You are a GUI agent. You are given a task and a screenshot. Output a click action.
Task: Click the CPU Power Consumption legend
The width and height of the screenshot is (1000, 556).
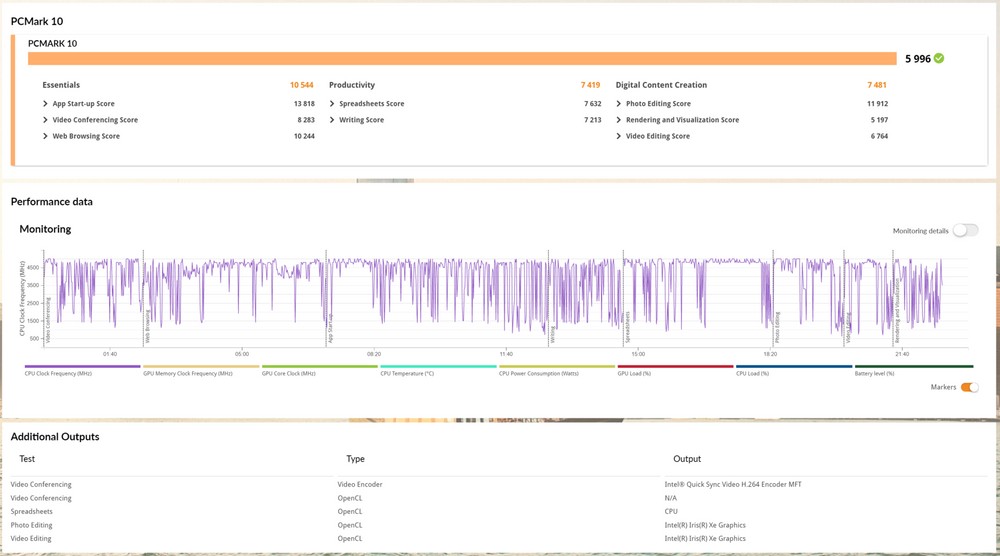[557, 367]
